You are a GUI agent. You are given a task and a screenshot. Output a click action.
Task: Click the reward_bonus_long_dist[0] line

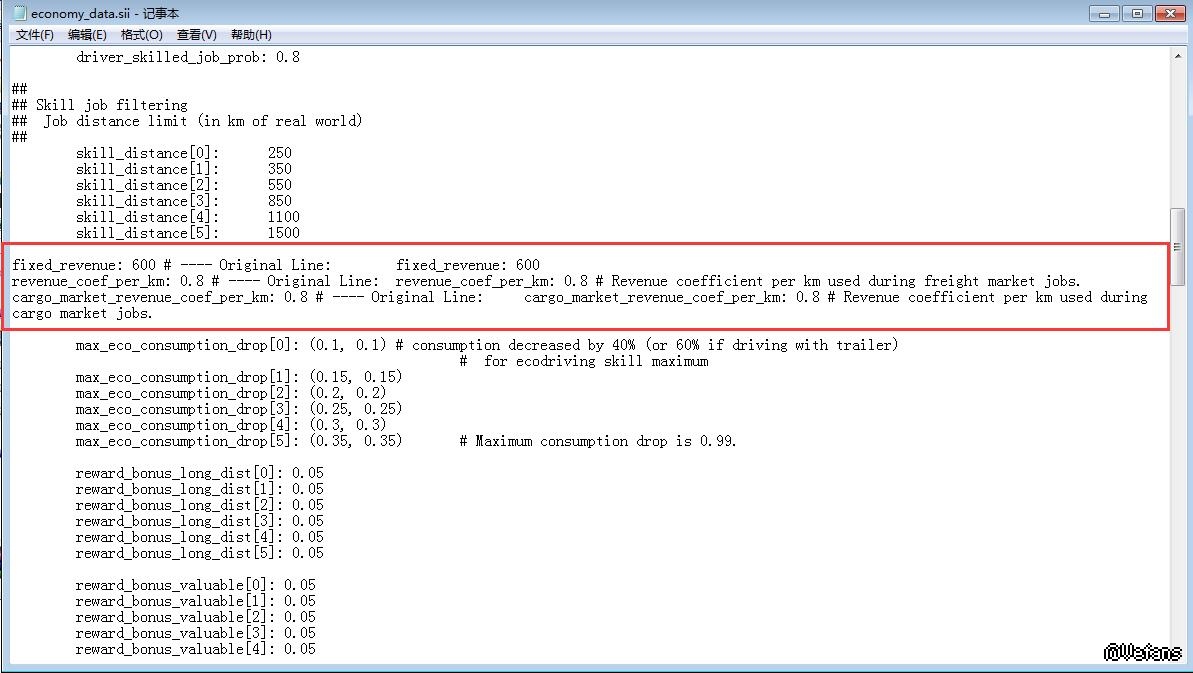tap(199, 473)
